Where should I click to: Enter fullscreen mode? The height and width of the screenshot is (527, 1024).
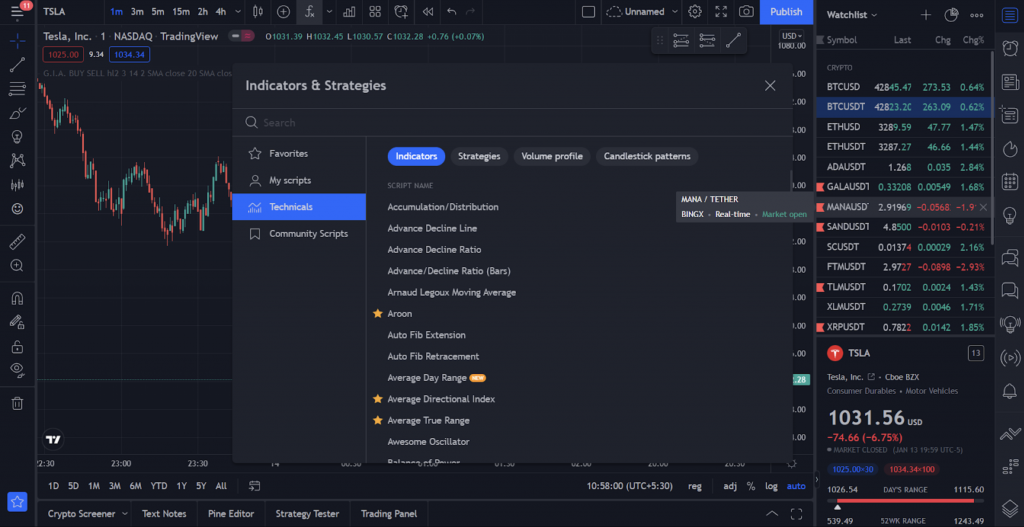coord(720,12)
